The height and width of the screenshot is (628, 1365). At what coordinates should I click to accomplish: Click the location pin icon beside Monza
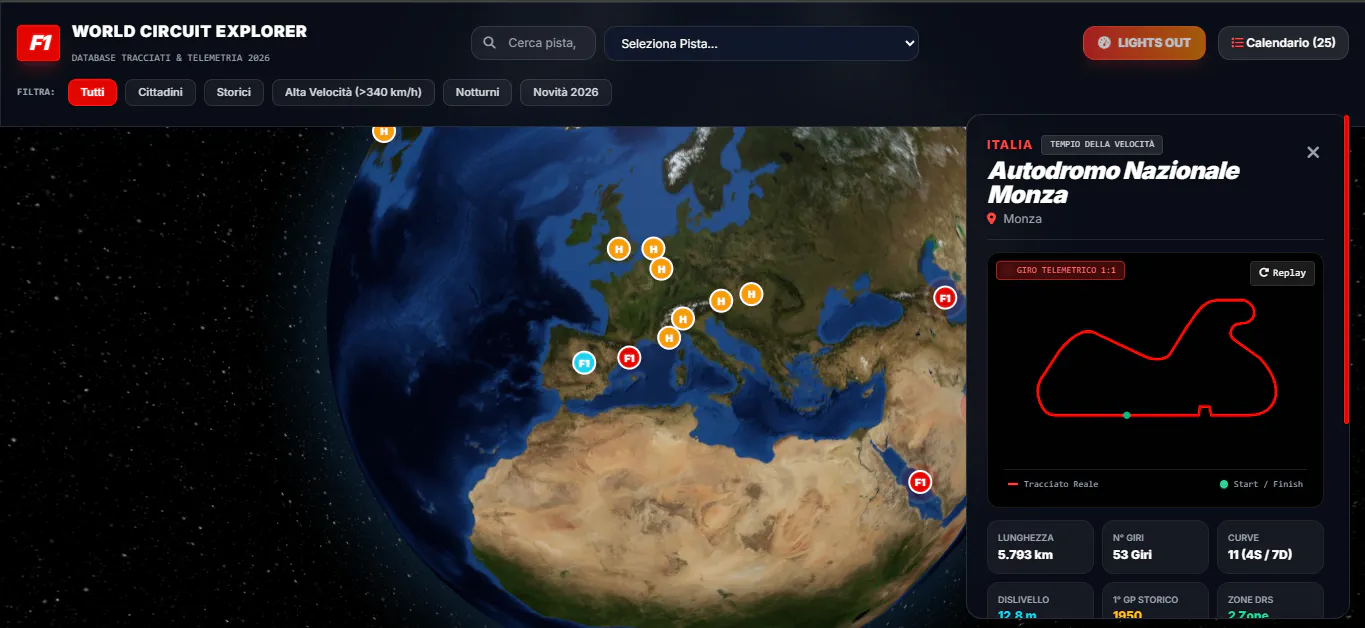(x=992, y=218)
